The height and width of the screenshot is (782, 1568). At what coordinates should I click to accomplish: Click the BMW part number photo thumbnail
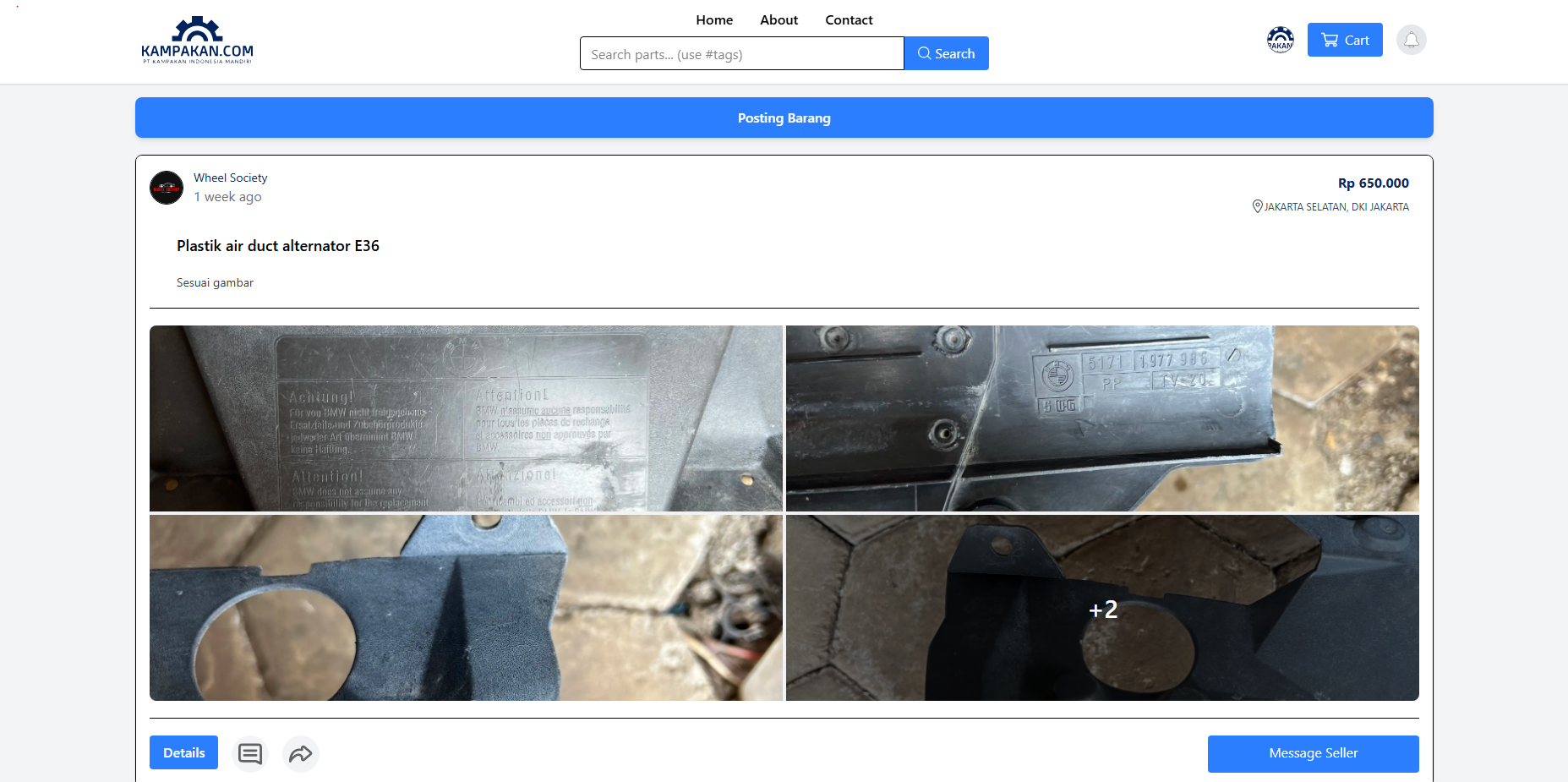coord(1102,418)
